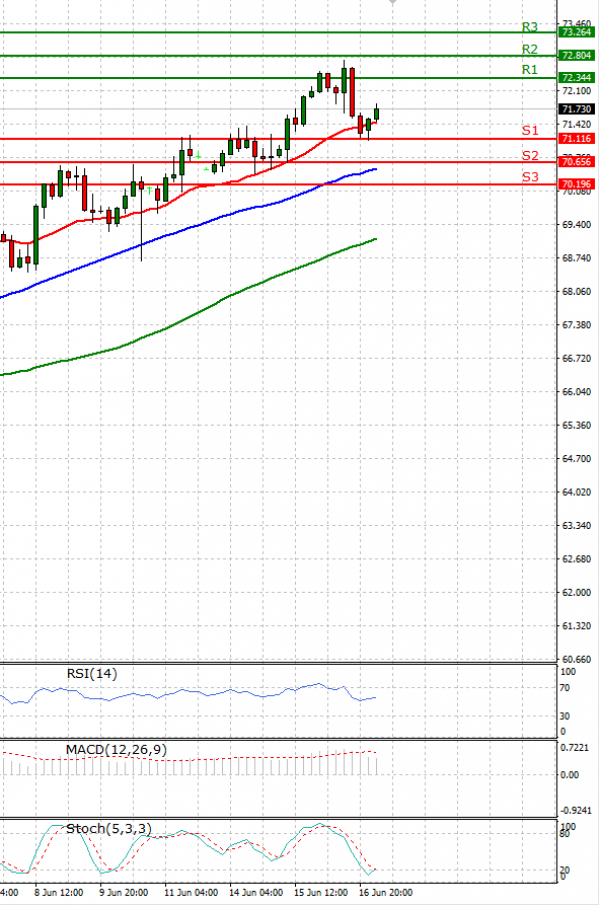Viewport: 600px width, 906px height.
Task: Click the 16 Jun 20:00 time label
Action: tap(386, 893)
